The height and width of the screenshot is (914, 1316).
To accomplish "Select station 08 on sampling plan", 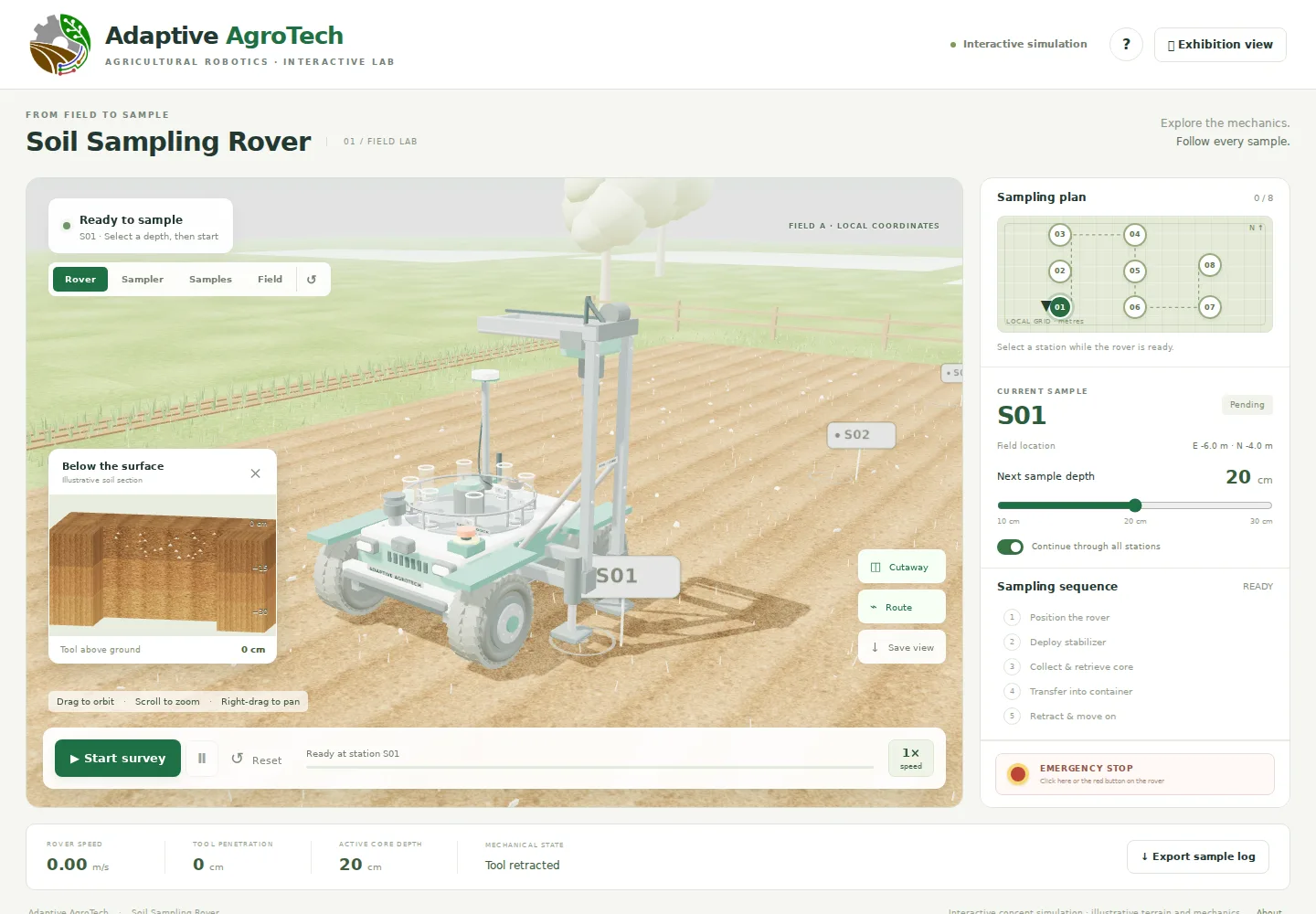I will click(x=1210, y=265).
